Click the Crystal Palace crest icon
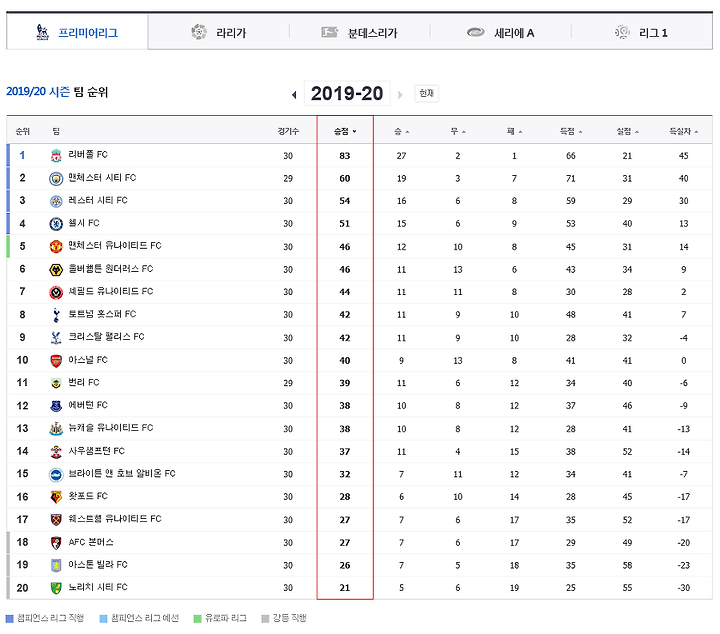720x634 pixels. coord(56,337)
